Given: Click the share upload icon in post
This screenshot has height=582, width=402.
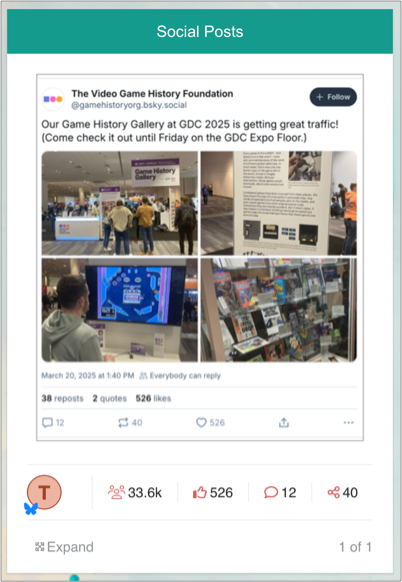Looking at the screenshot, I should coord(284,422).
